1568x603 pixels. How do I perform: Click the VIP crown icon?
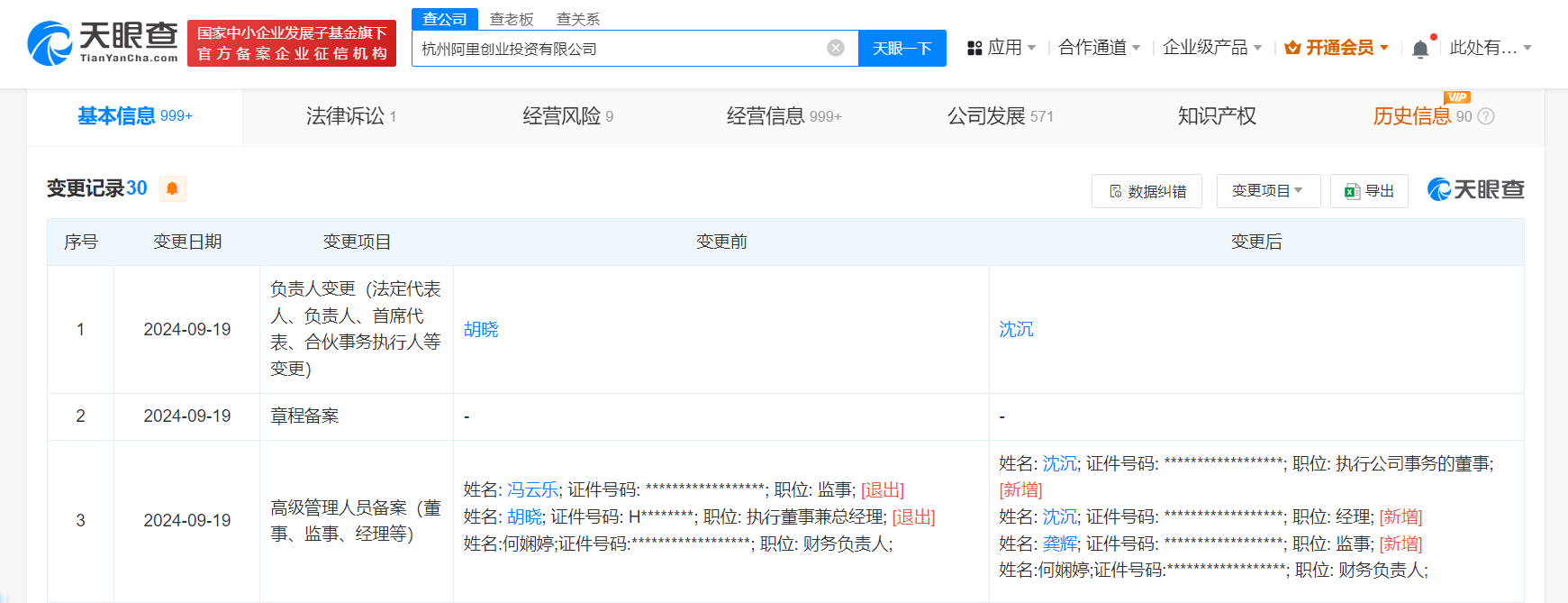pyautogui.click(x=1292, y=48)
